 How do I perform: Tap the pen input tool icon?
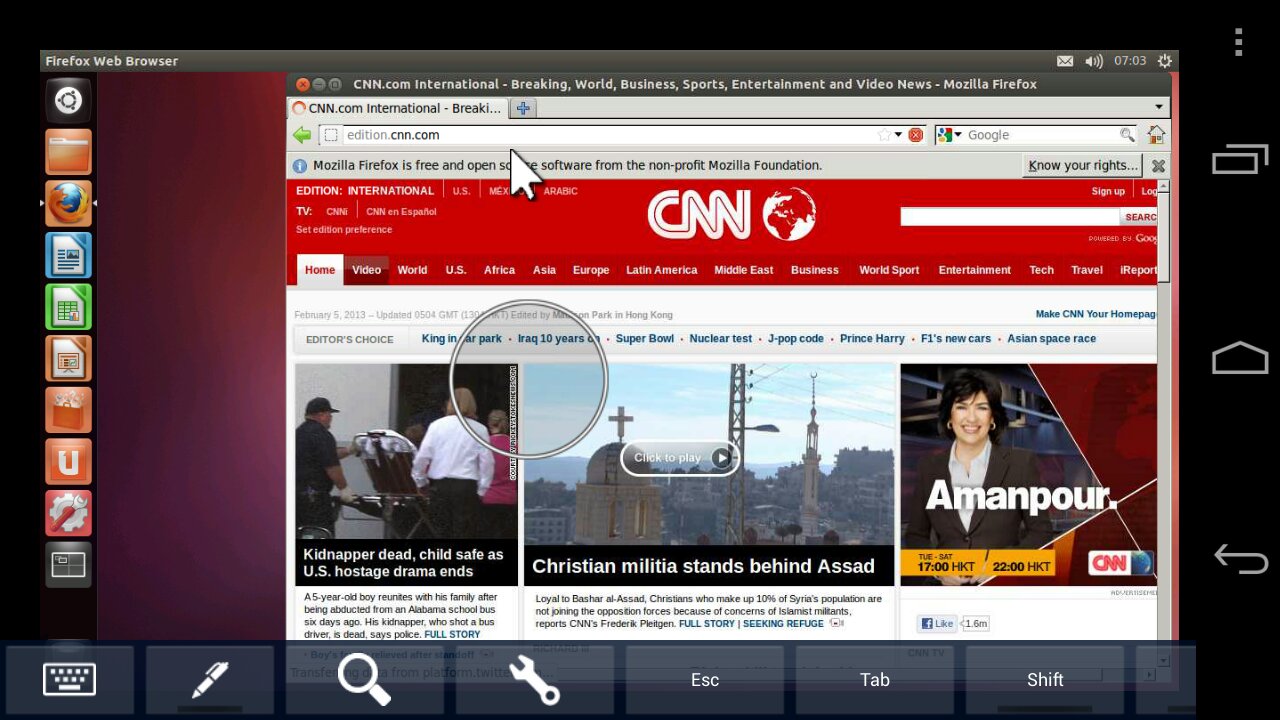tap(210, 680)
